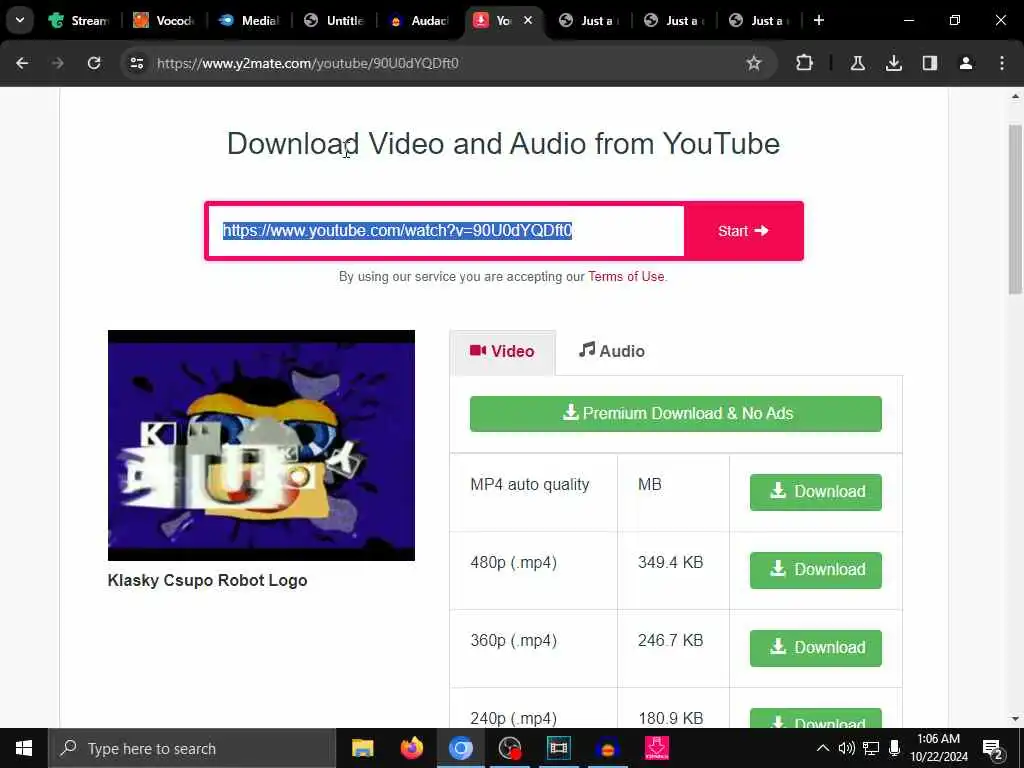Download the 480p mp4 version
This screenshot has width=1024, height=768.
[x=816, y=570]
